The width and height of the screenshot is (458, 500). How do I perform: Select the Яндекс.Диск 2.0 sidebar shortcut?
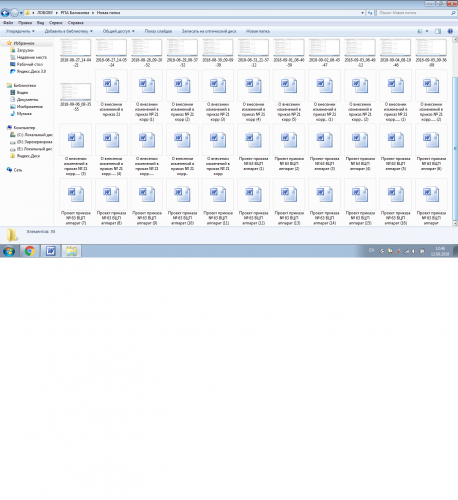28,71
